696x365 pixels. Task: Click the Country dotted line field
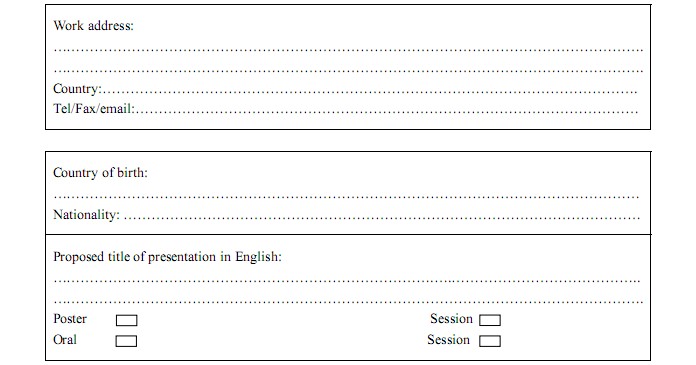pyautogui.click(x=370, y=91)
